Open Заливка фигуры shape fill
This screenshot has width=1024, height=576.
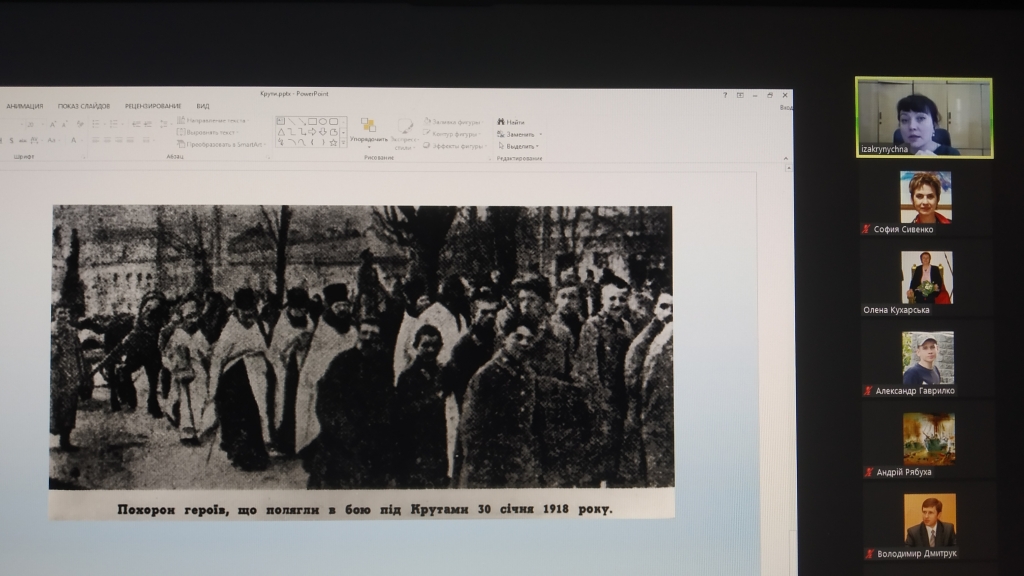[x=453, y=122]
